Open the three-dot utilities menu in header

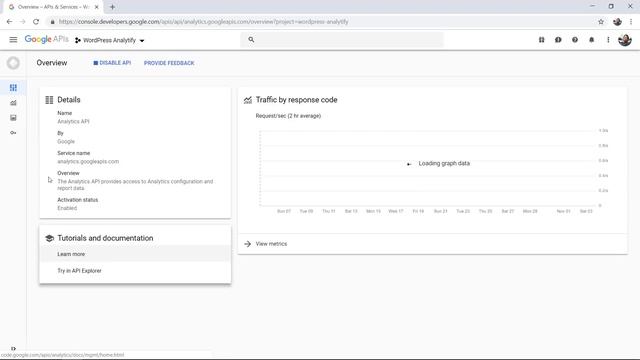[608, 40]
